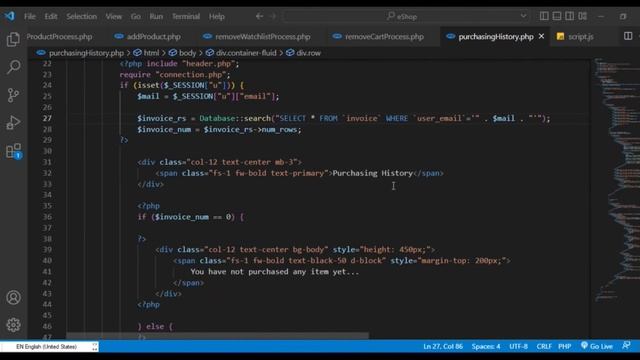
Task: Open the File menu
Action: coord(29,16)
